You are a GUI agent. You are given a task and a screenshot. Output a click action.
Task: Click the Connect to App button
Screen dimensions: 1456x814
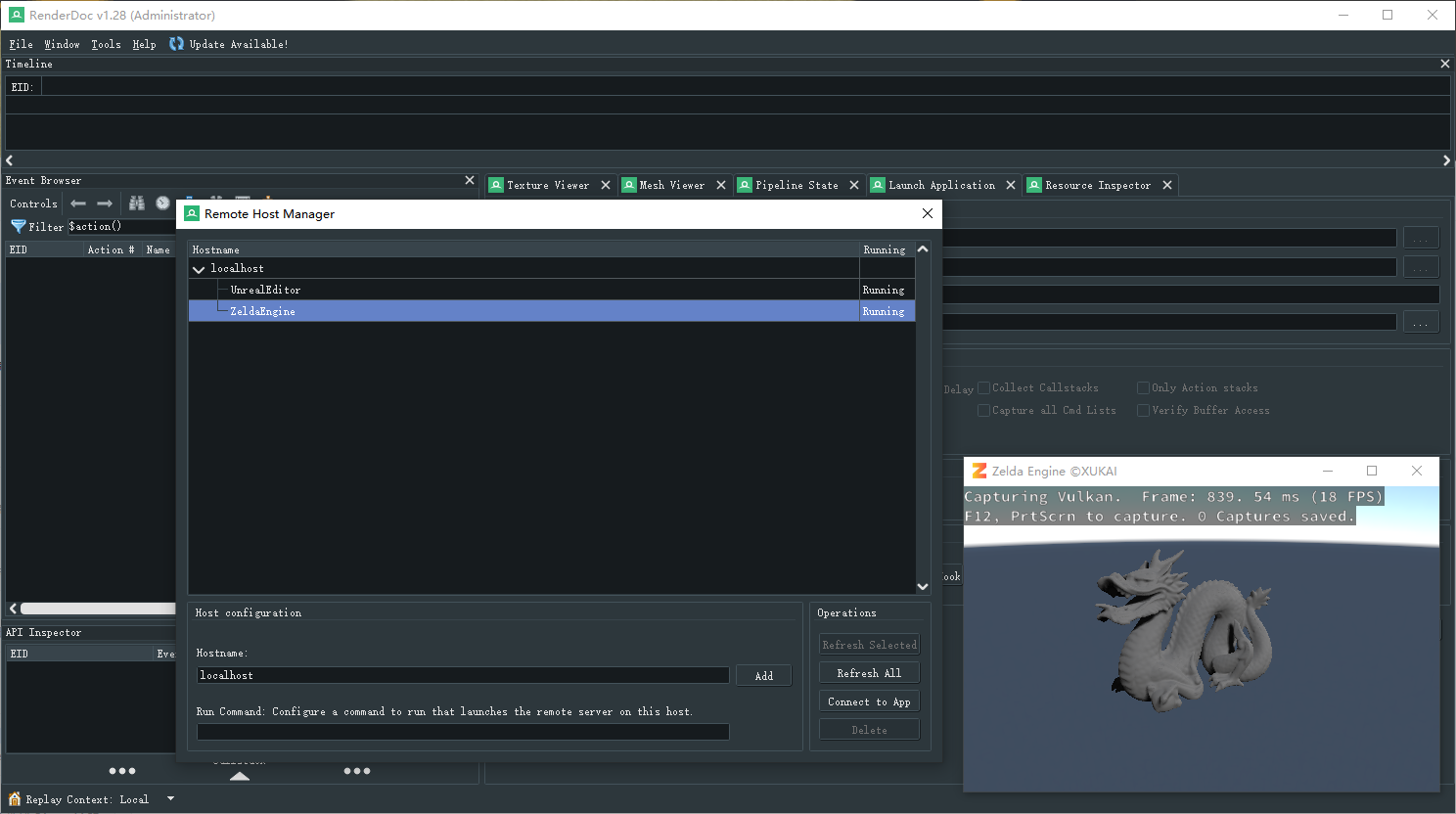(869, 701)
